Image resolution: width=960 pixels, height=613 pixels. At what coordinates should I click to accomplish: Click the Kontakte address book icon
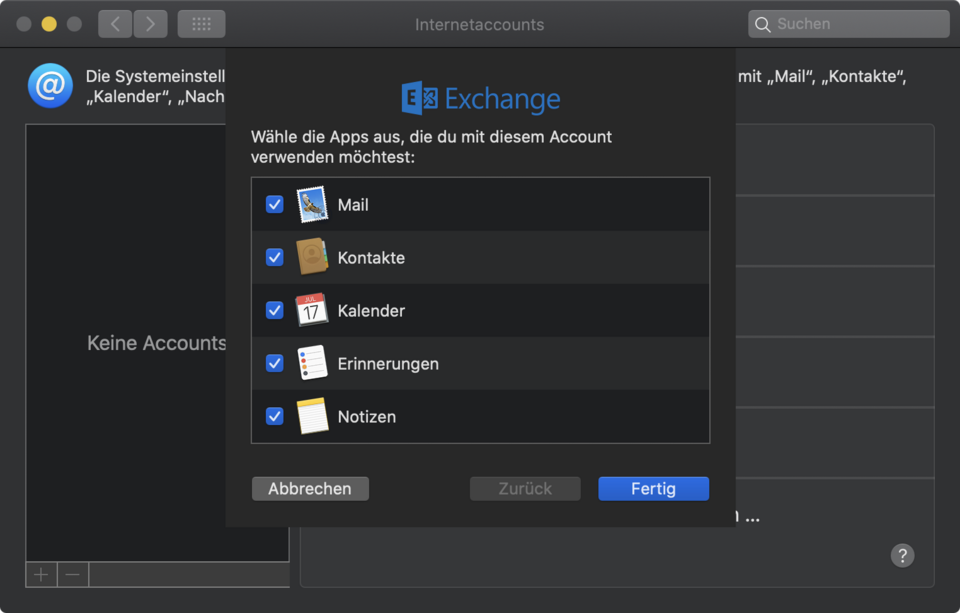[x=312, y=258]
